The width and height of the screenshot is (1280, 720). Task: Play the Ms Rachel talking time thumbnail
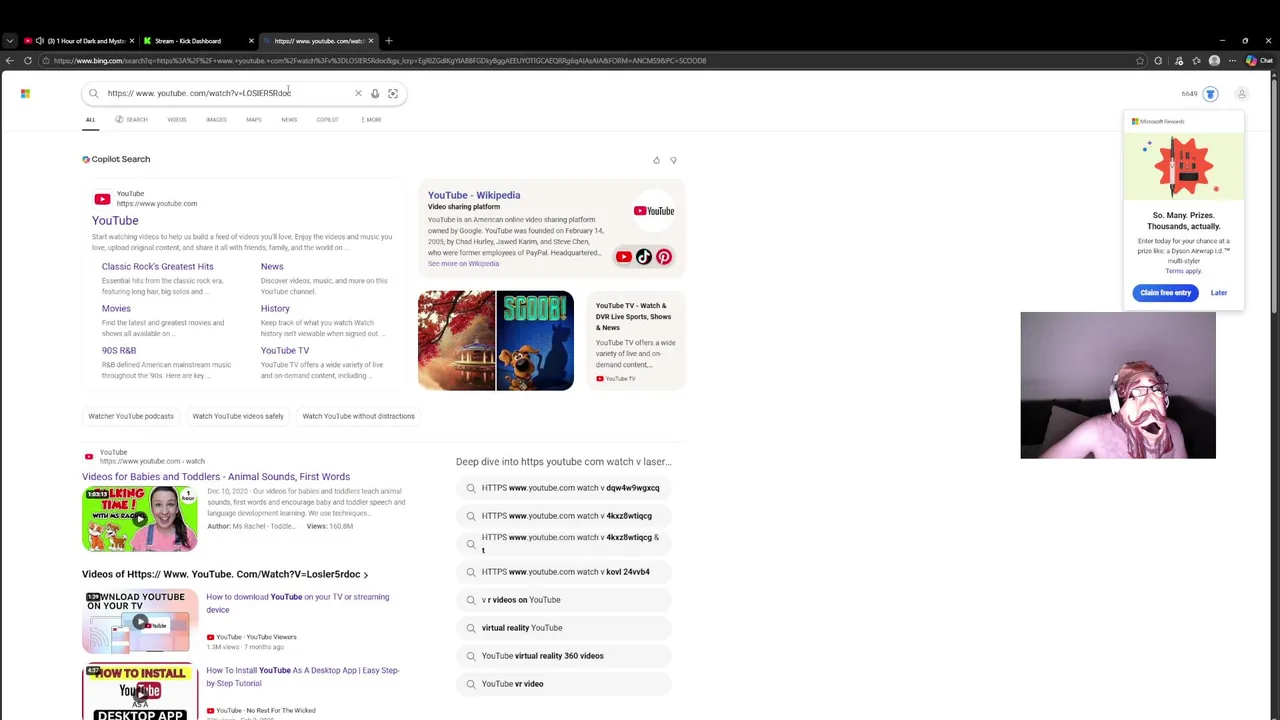tap(140, 519)
